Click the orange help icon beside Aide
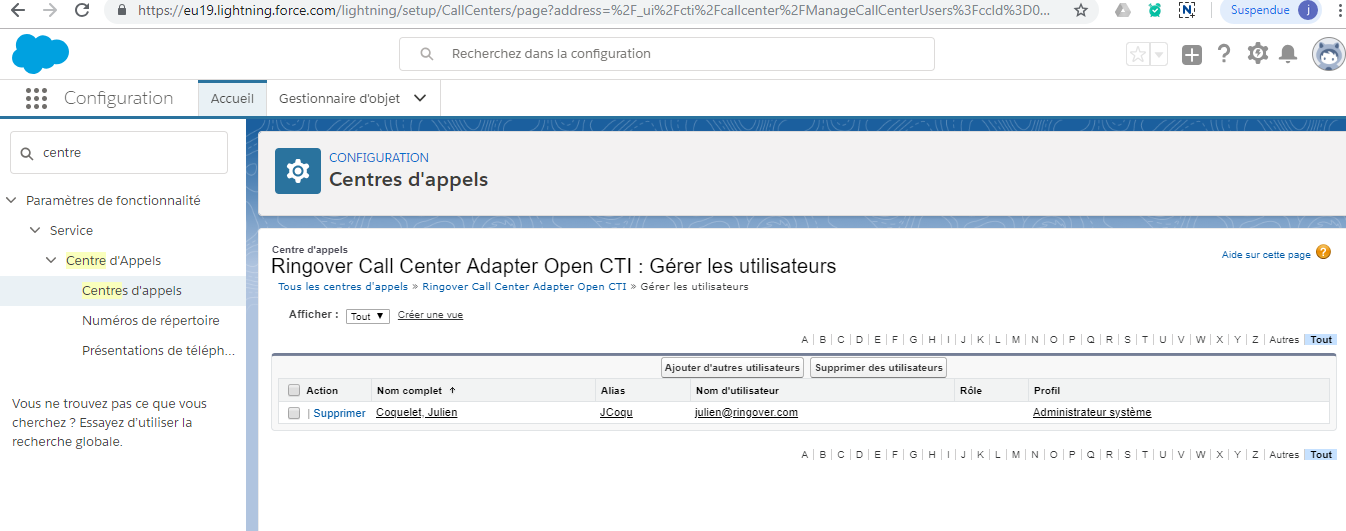The width and height of the screenshot is (1346, 531). [1323, 253]
